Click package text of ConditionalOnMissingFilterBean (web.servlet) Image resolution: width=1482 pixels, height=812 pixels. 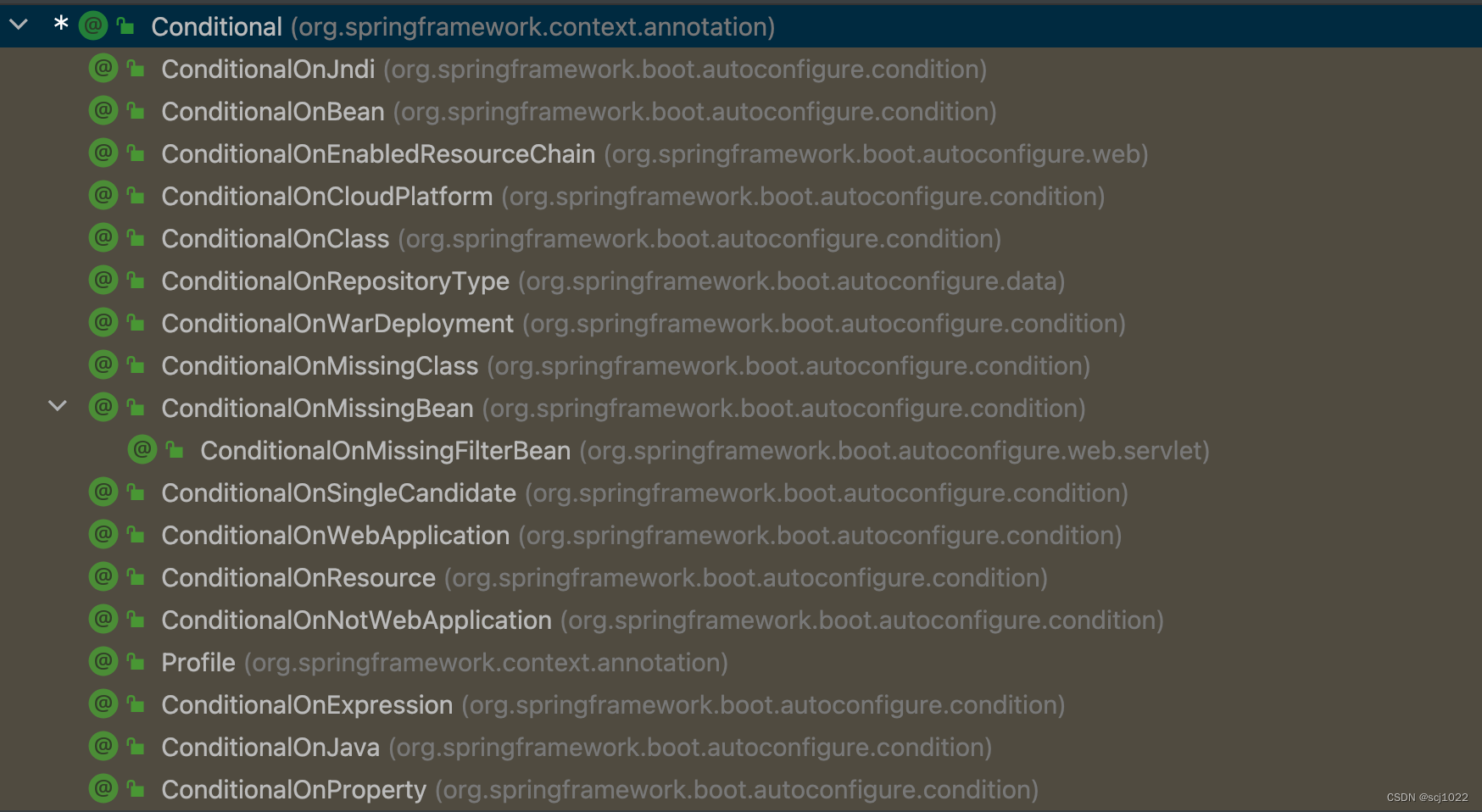pyautogui.click(x=895, y=451)
